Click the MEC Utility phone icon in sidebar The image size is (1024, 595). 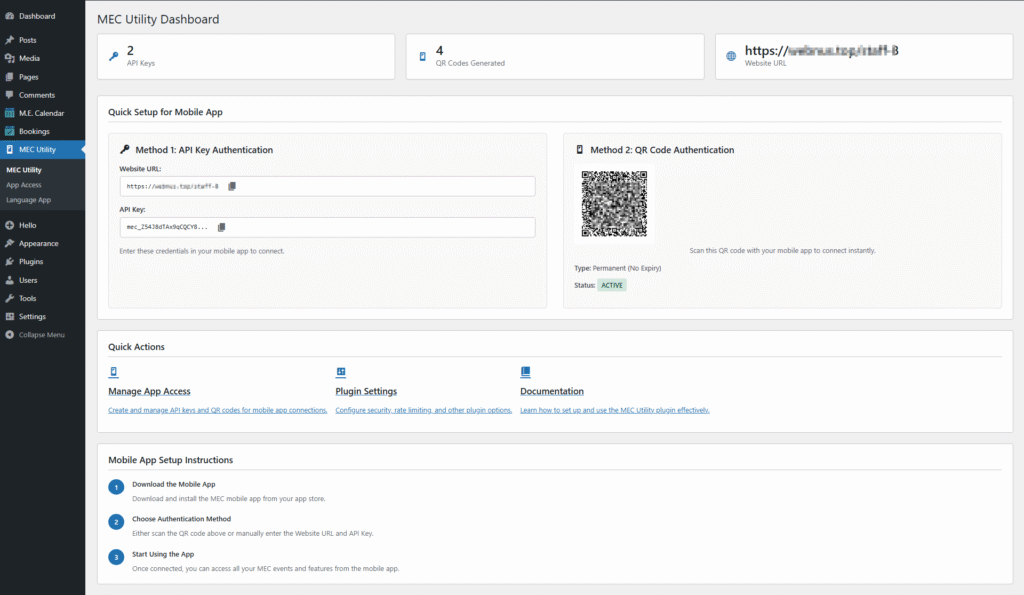10,150
